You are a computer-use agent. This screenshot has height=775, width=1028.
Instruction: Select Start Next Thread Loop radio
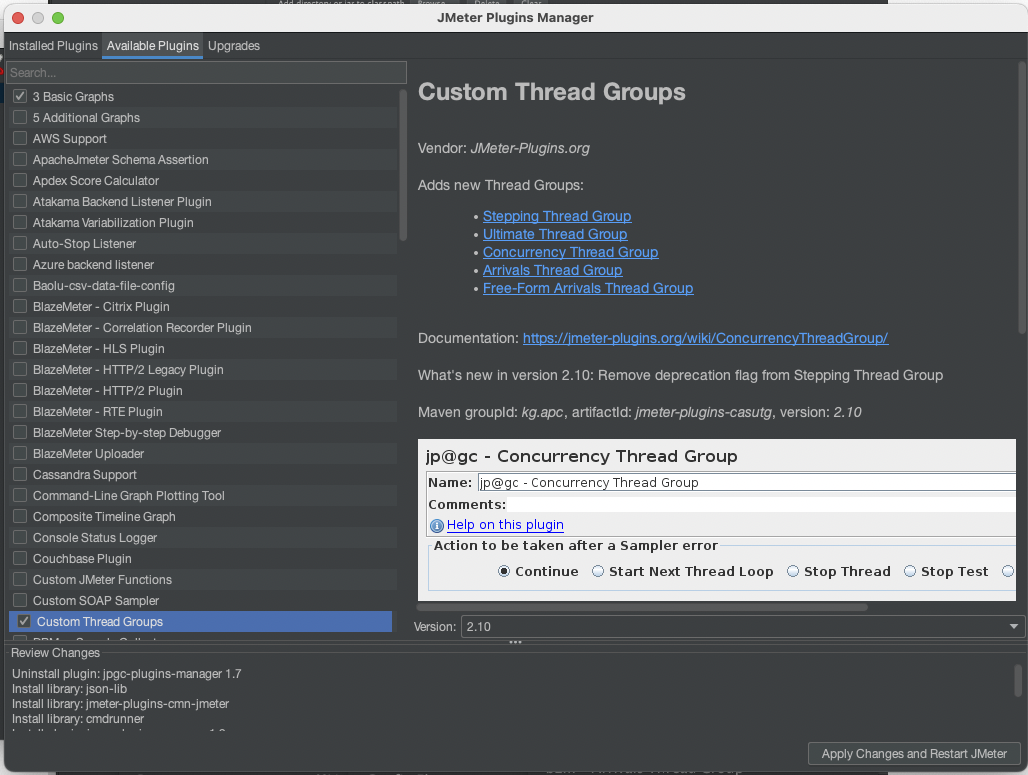(598, 571)
